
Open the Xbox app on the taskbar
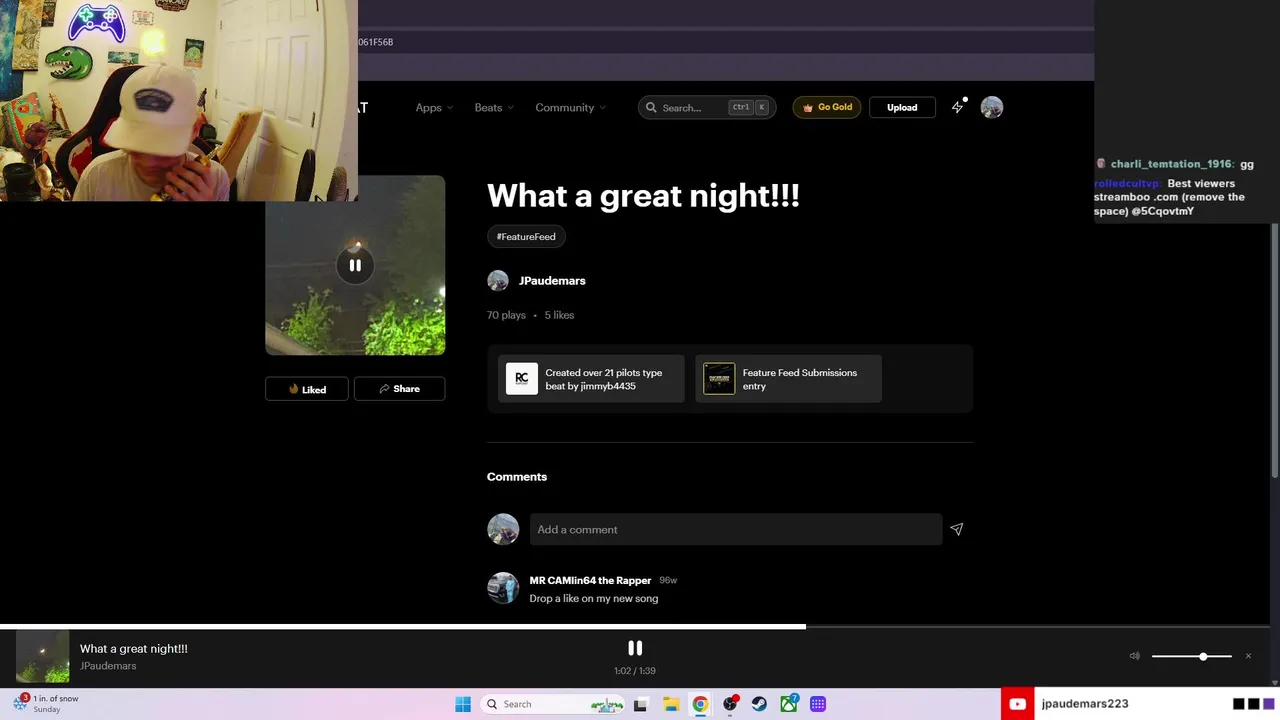point(789,704)
